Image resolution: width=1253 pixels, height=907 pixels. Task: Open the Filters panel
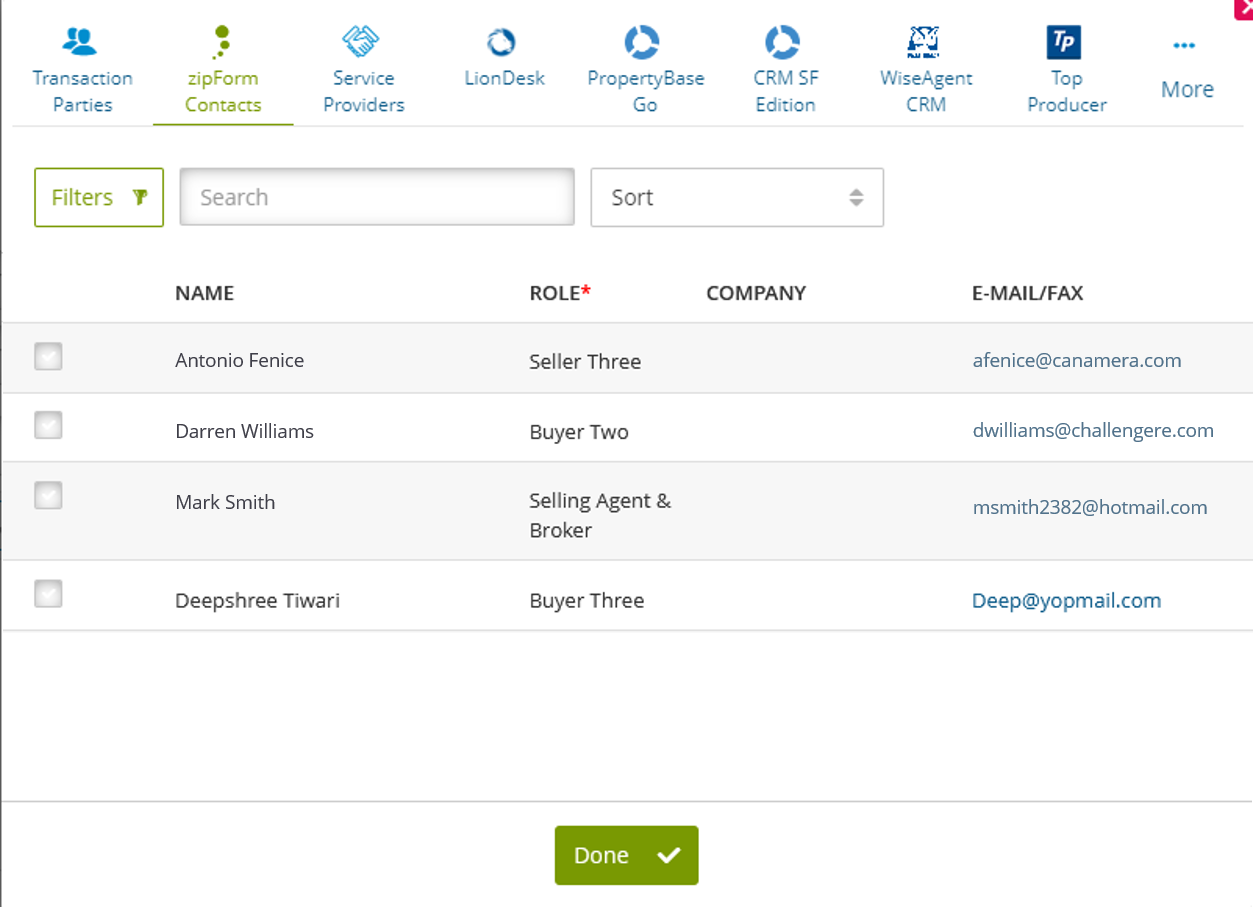pos(98,197)
